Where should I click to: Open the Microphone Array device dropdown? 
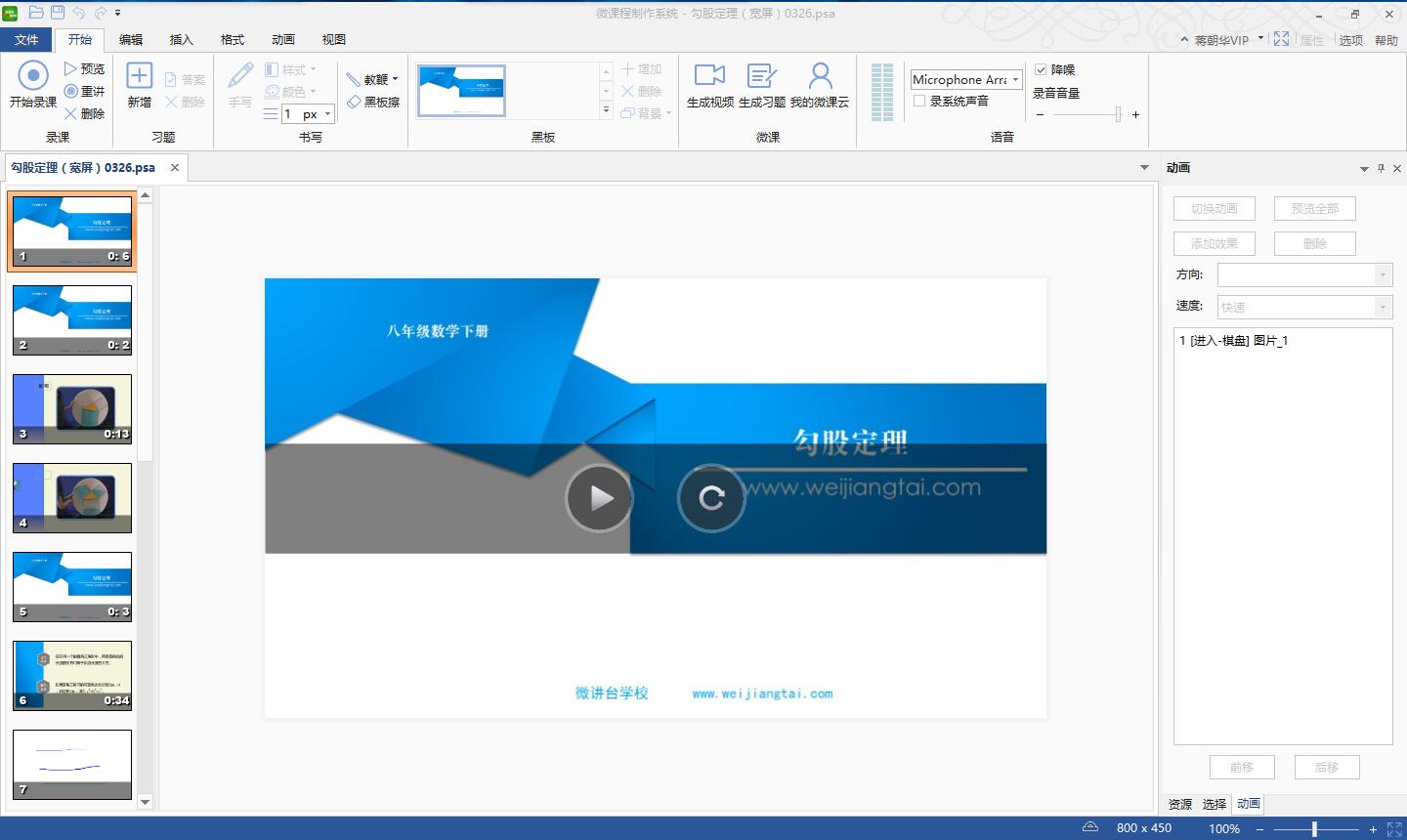point(1016,80)
